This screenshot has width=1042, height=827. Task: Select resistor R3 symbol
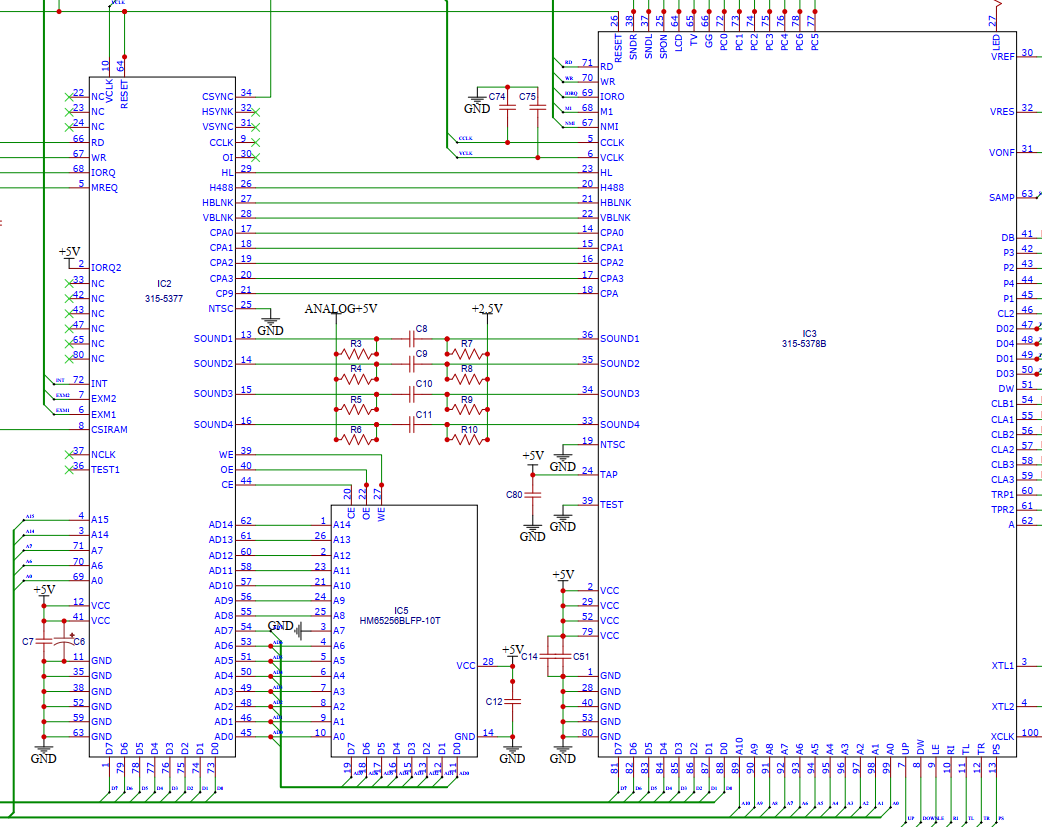[356, 354]
